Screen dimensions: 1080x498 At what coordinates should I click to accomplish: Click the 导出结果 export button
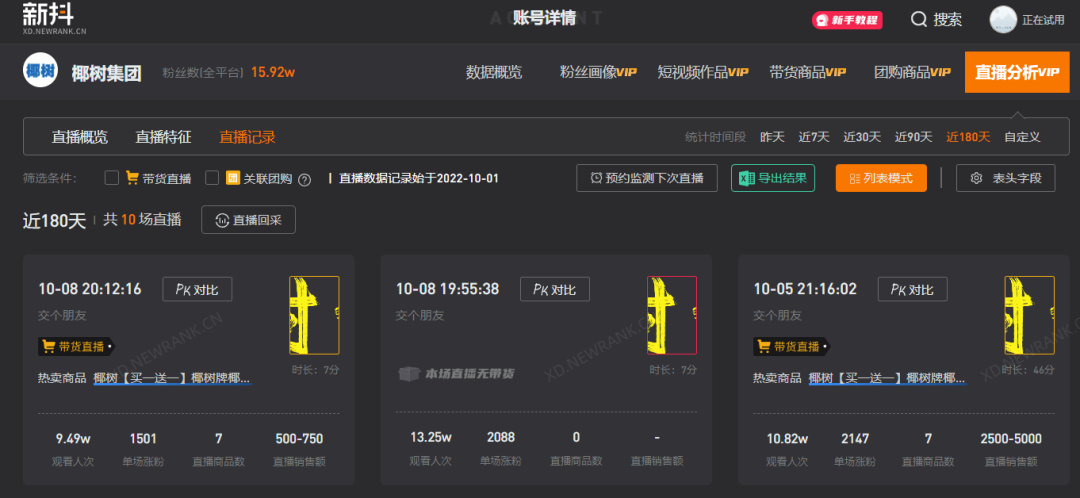[x=773, y=178]
